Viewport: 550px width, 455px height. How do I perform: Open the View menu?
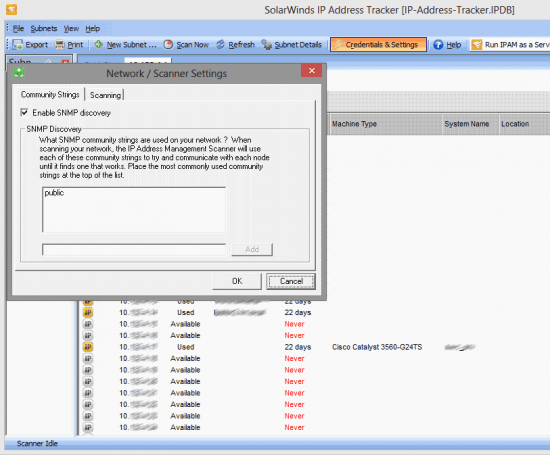pyautogui.click(x=71, y=28)
